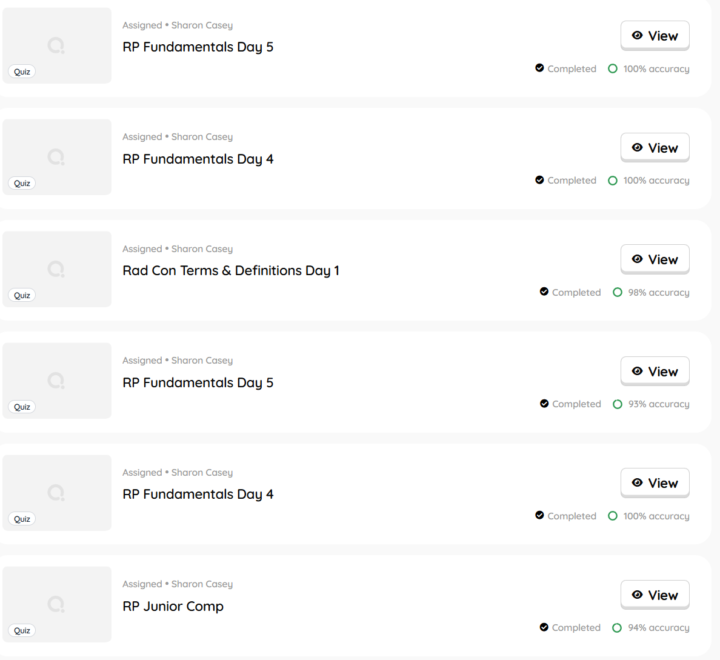The image size is (720, 660).
Task: Open the RP Junior Comp placeholder thumbnail
Action: click(x=57, y=604)
